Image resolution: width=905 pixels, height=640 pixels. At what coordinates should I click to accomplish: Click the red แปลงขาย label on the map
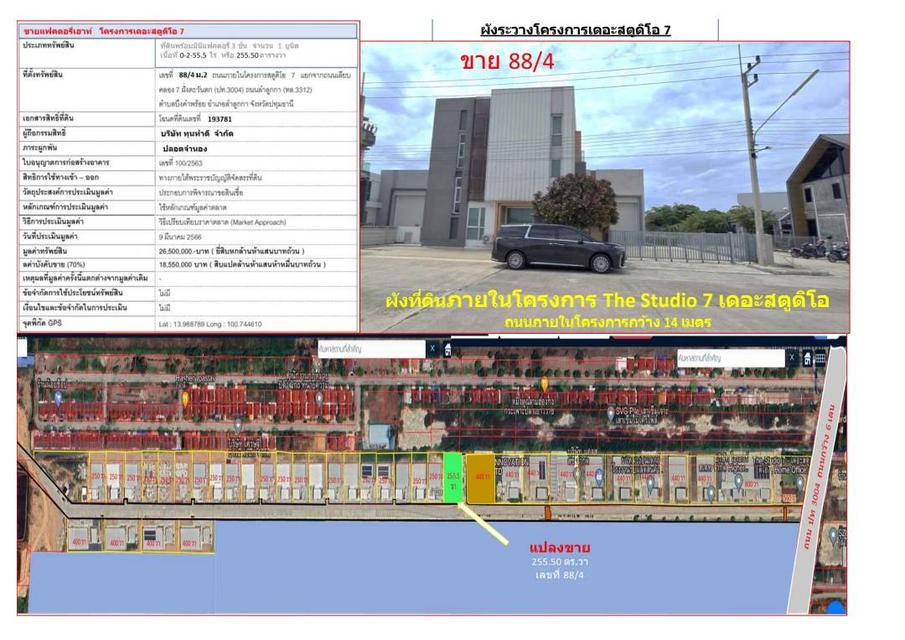click(x=559, y=548)
